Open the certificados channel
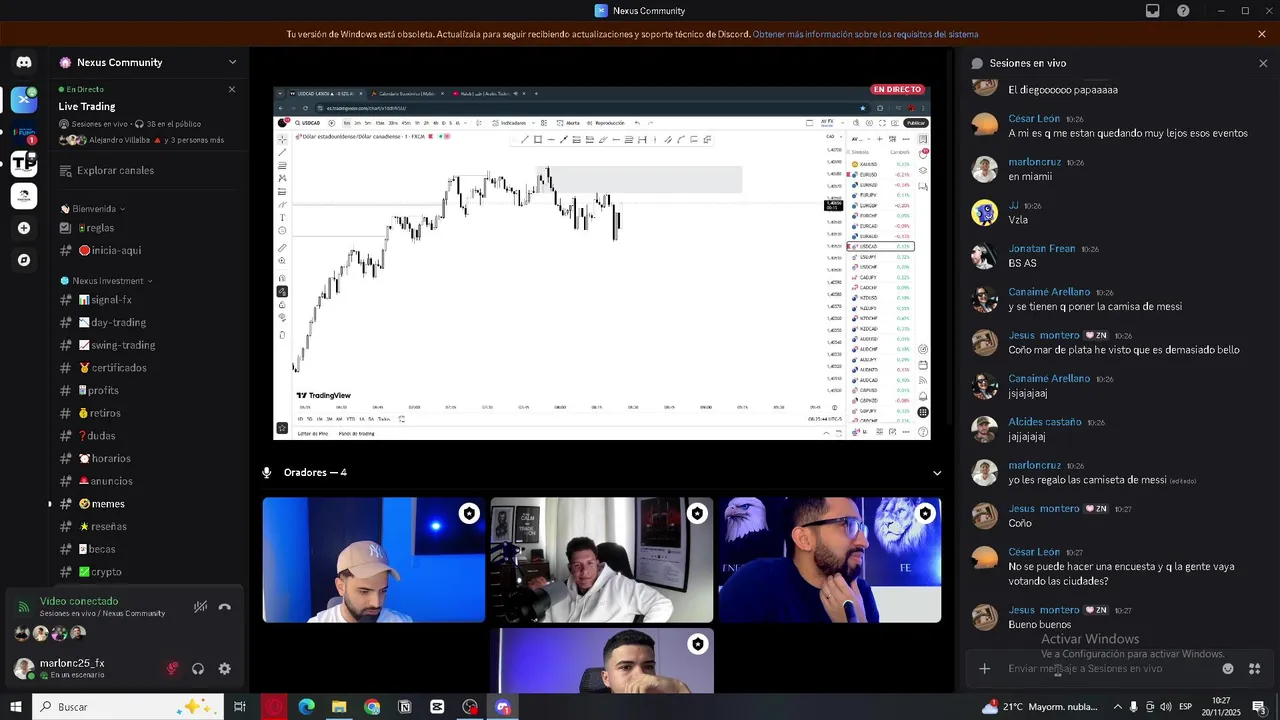Viewport: 1280px width, 720px height. point(150,368)
